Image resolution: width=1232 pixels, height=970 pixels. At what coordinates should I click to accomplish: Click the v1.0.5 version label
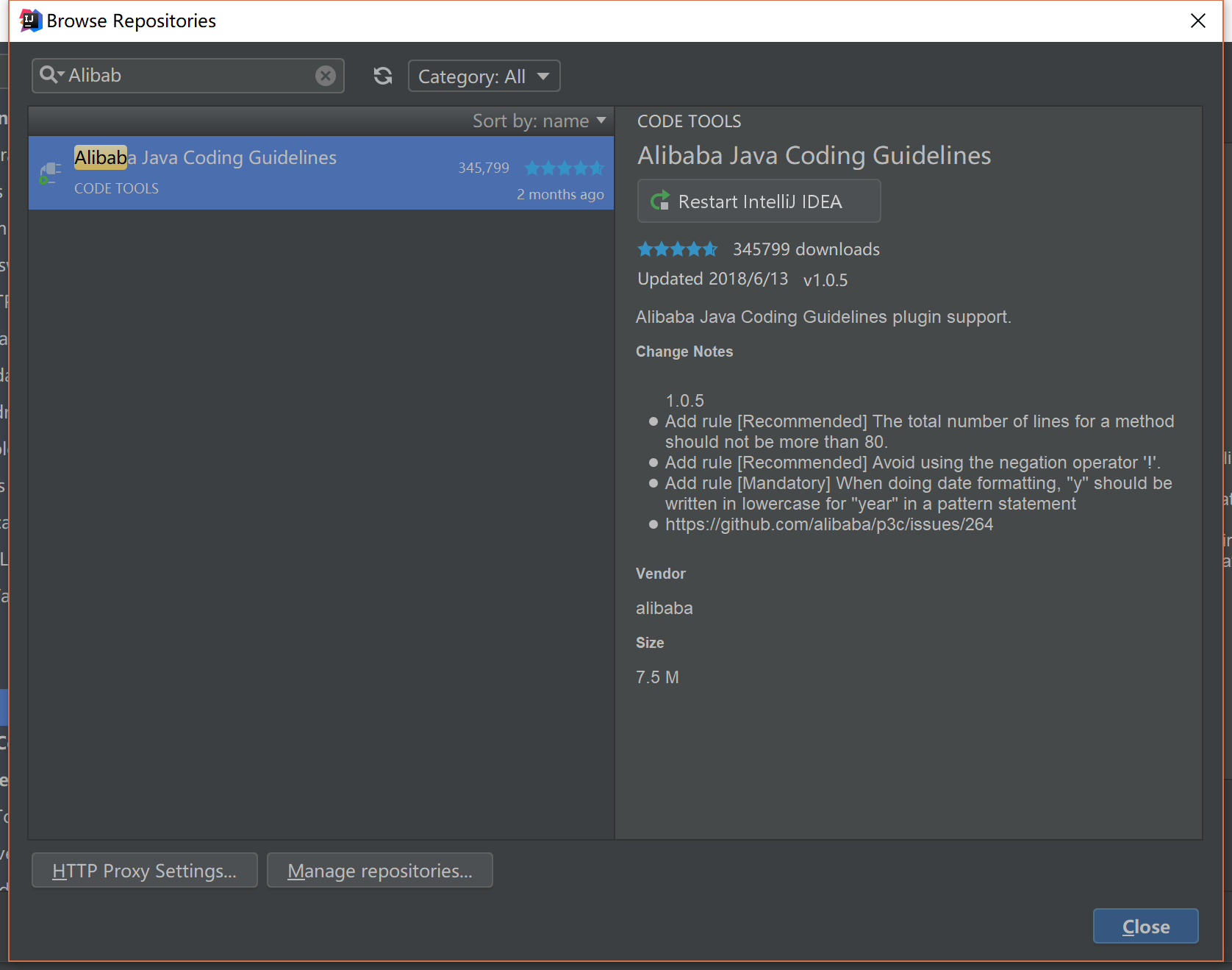click(x=825, y=280)
